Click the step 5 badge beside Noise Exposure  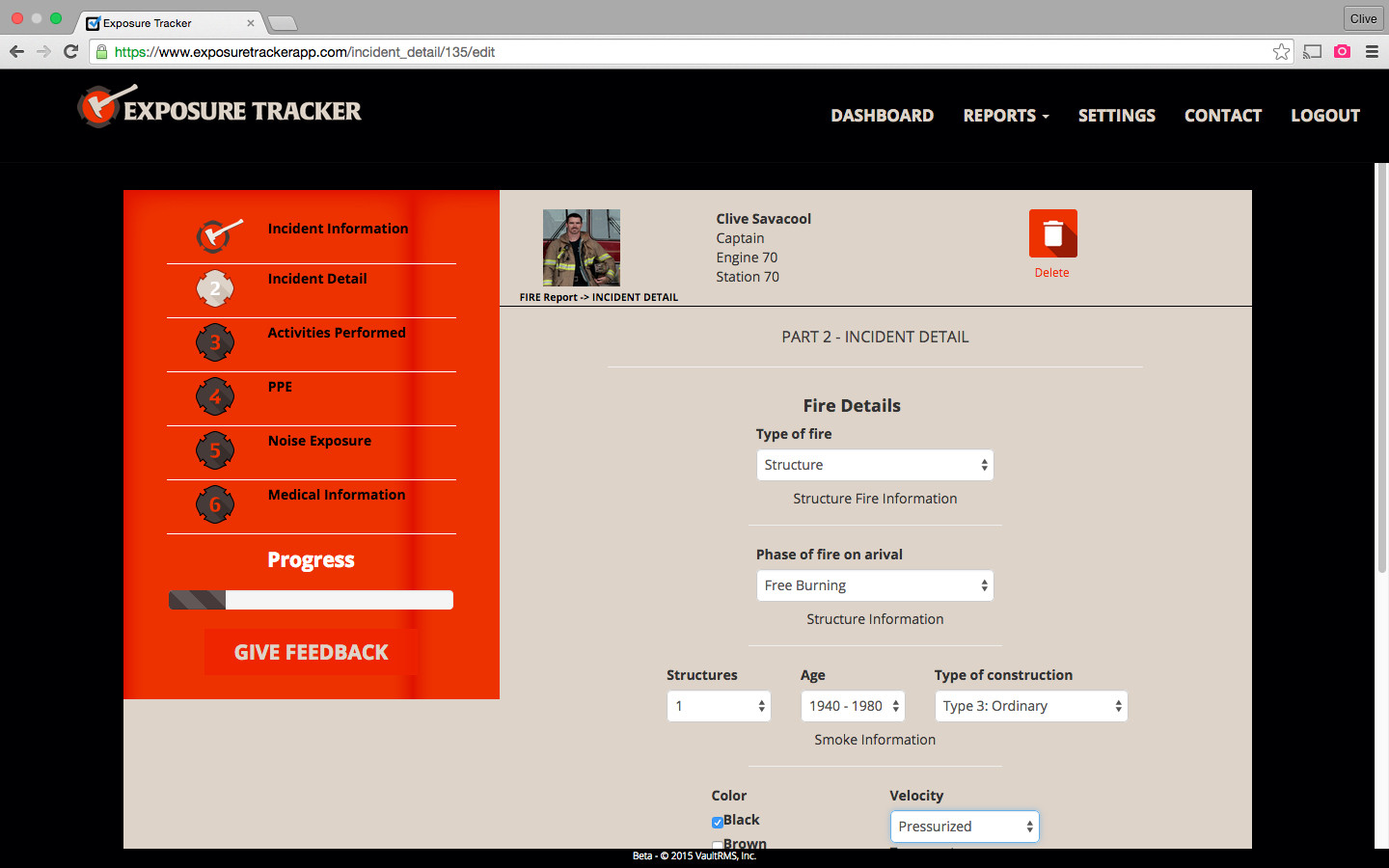pyautogui.click(x=215, y=450)
